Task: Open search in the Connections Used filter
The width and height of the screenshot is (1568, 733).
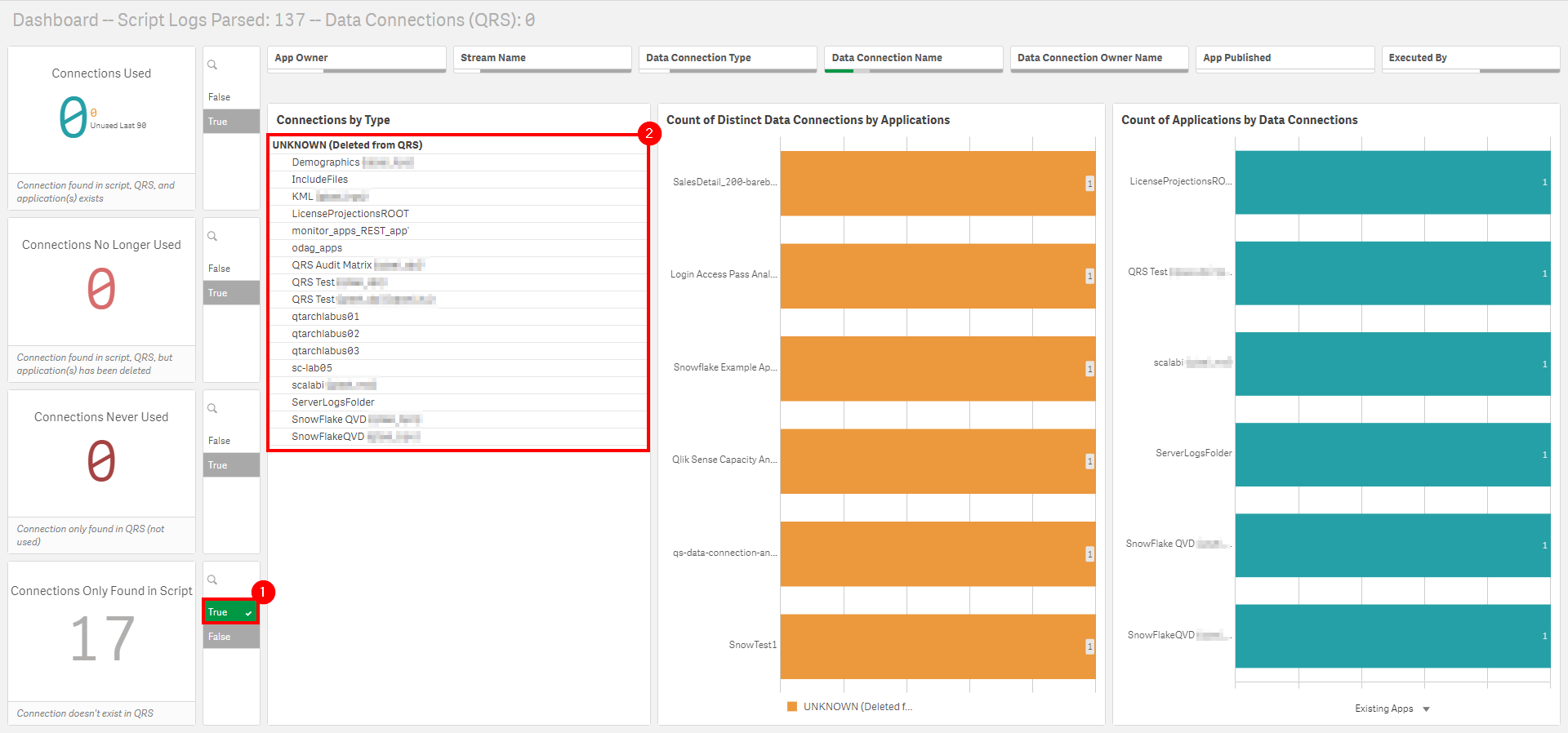Action: (212, 65)
